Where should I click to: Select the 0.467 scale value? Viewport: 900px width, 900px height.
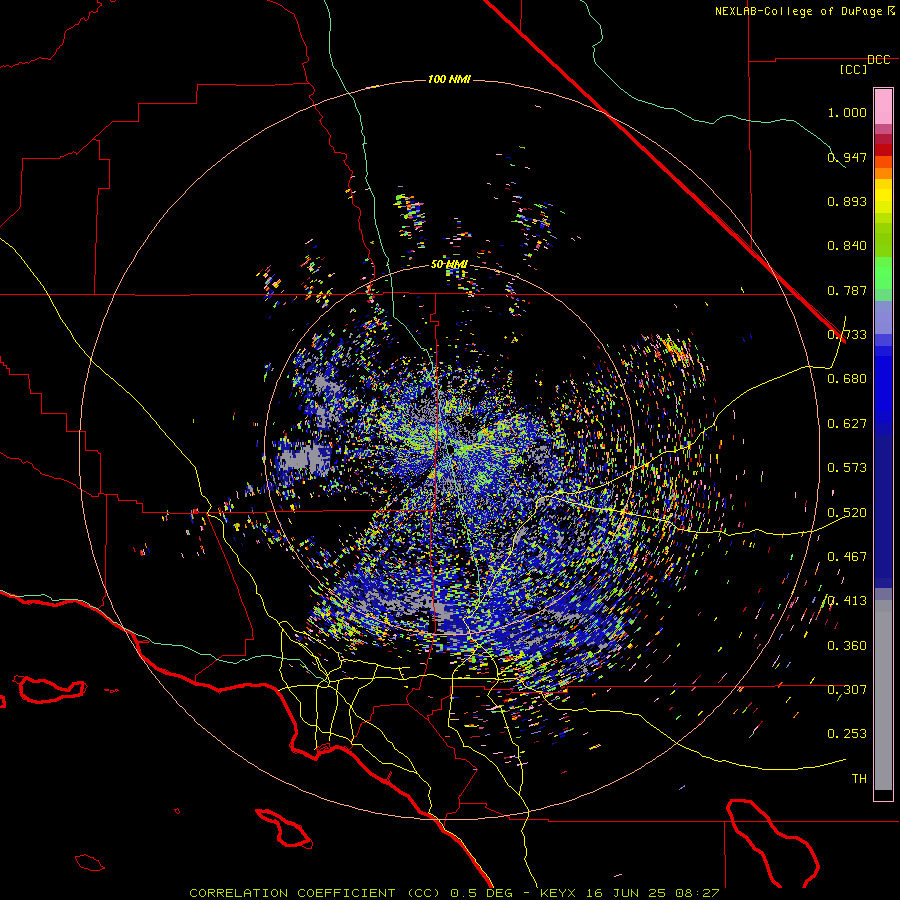(847, 557)
